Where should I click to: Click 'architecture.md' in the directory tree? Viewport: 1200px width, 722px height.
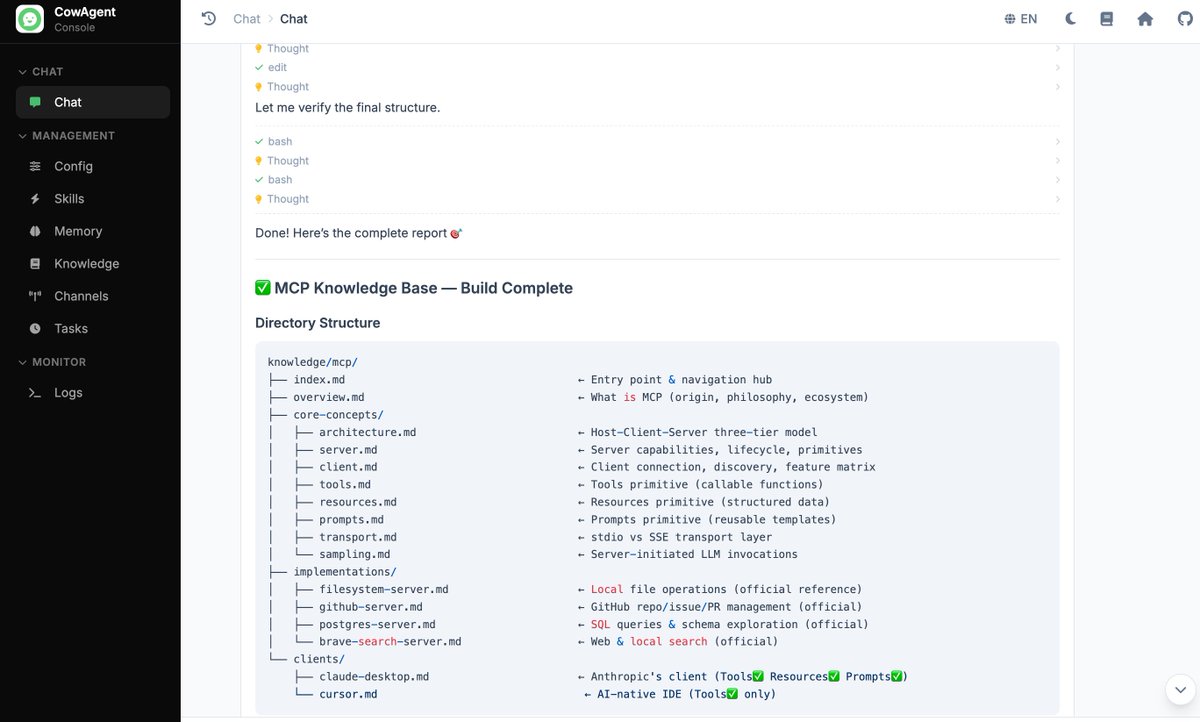367,432
